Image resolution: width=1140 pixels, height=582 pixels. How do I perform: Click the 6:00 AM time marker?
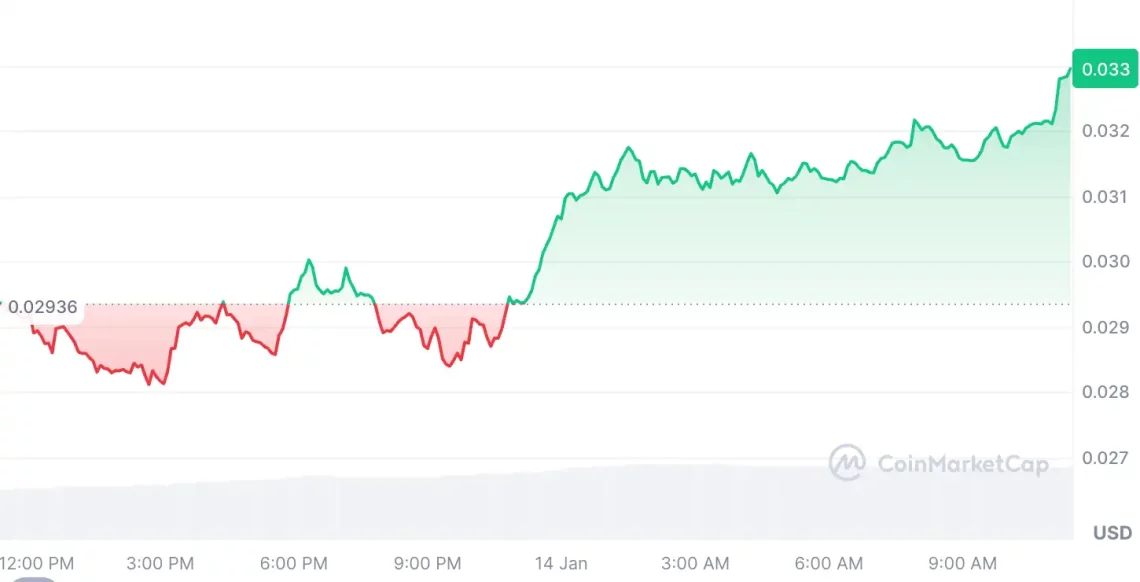click(828, 563)
